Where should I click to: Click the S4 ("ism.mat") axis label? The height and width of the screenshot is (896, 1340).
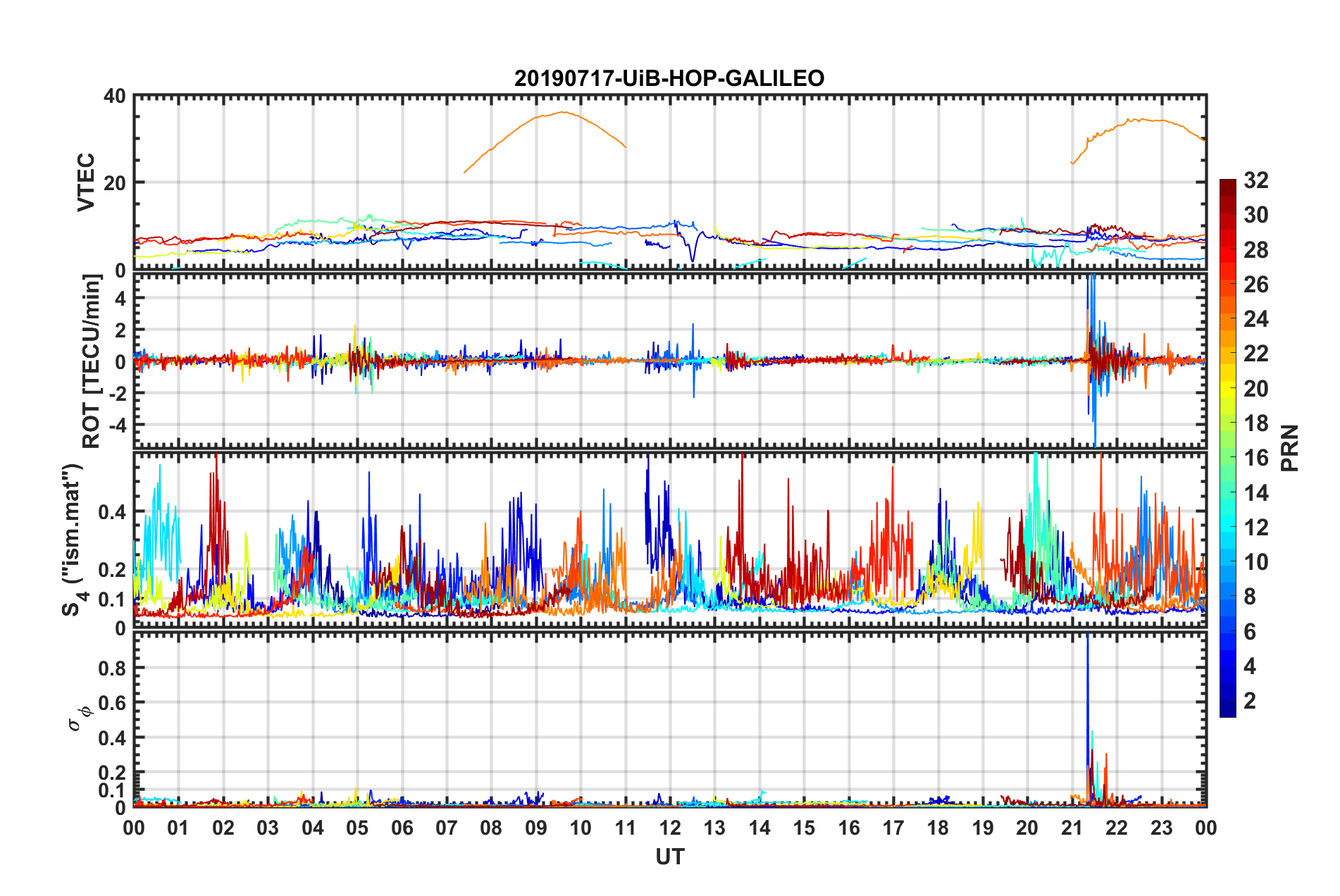tap(73, 540)
